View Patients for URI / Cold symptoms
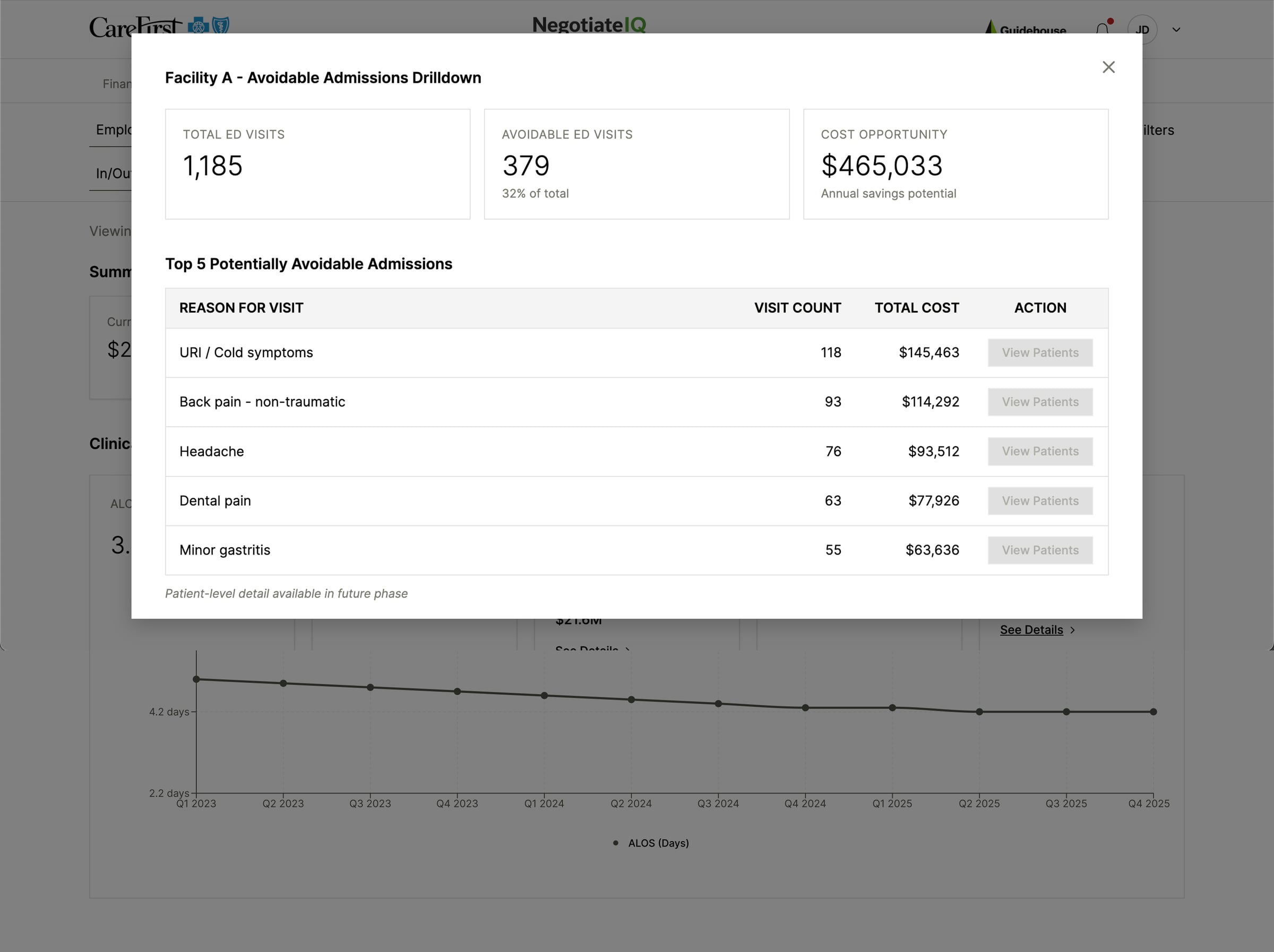The height and width of the screenshot is (952, 1274). point(1039,352)
